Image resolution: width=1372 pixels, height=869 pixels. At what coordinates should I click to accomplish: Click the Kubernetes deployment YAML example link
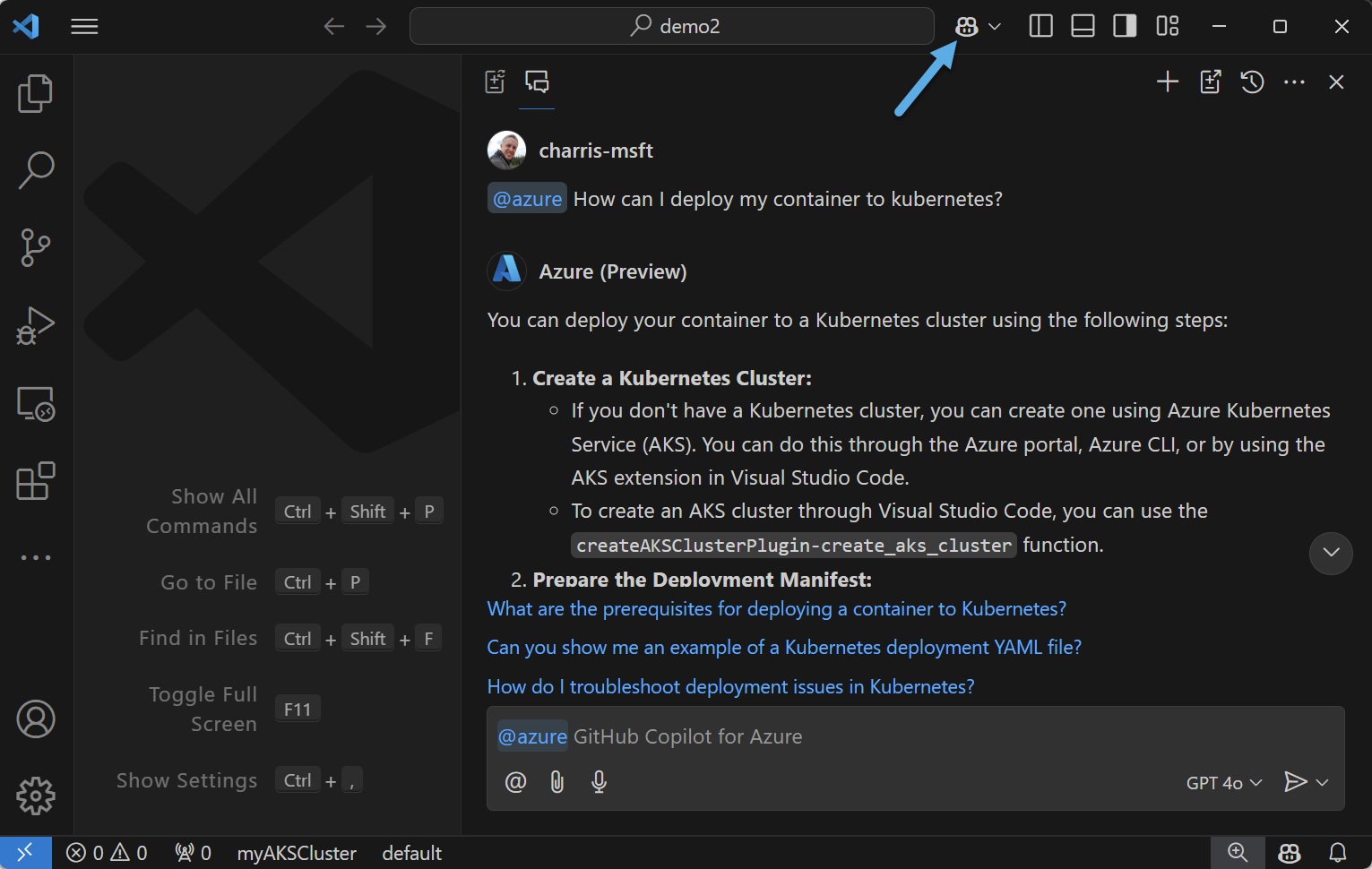783,647
